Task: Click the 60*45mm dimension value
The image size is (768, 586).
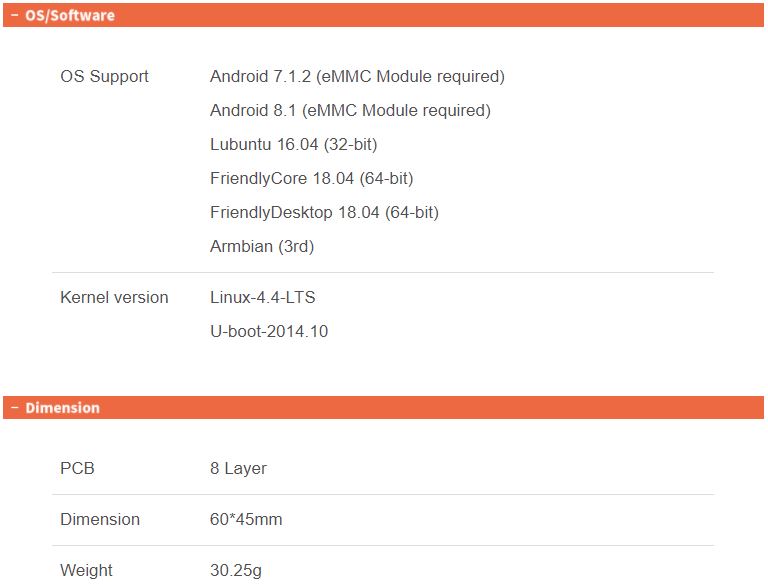Action: point(246,519)
